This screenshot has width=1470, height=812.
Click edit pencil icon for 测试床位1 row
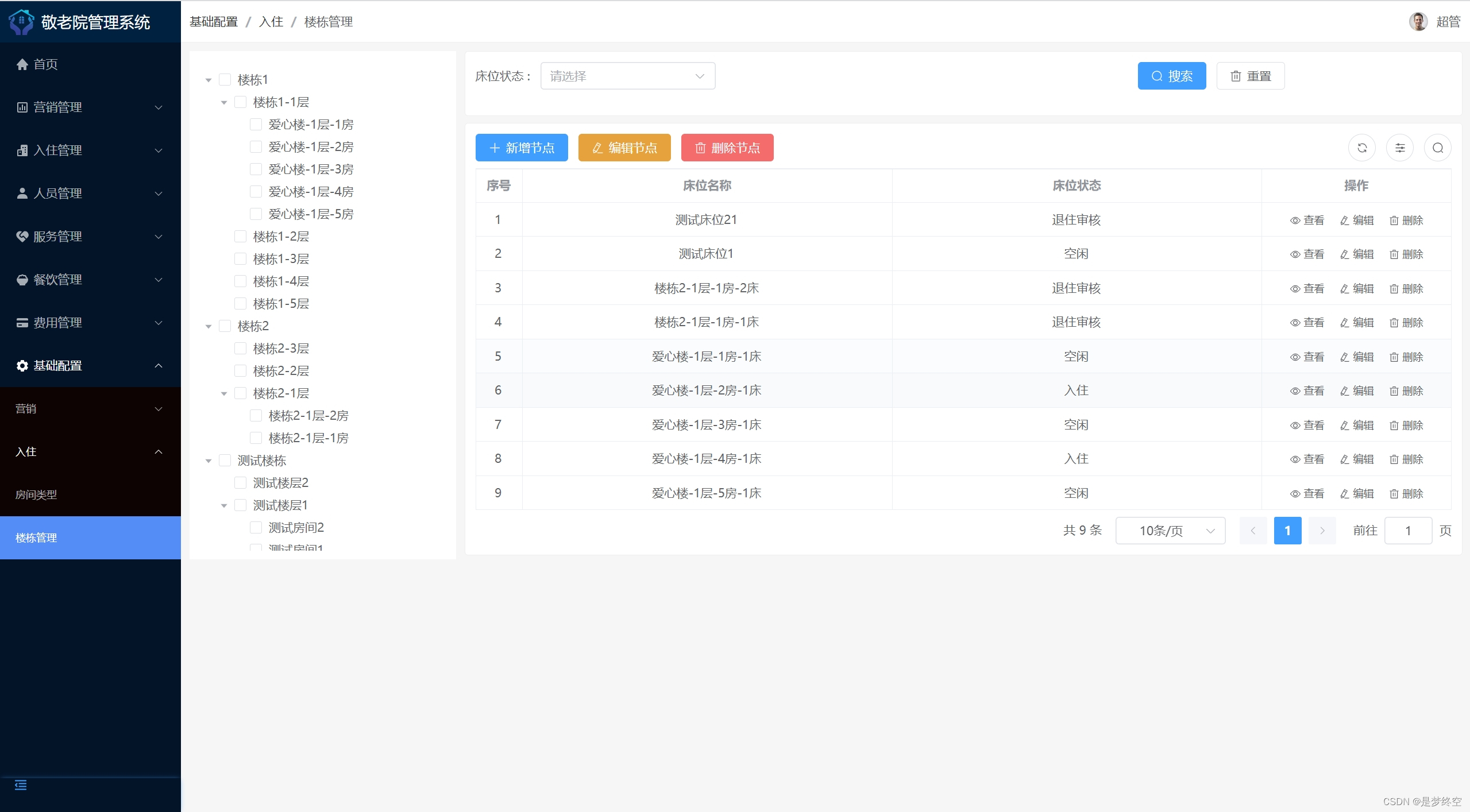coord(1344,254)
